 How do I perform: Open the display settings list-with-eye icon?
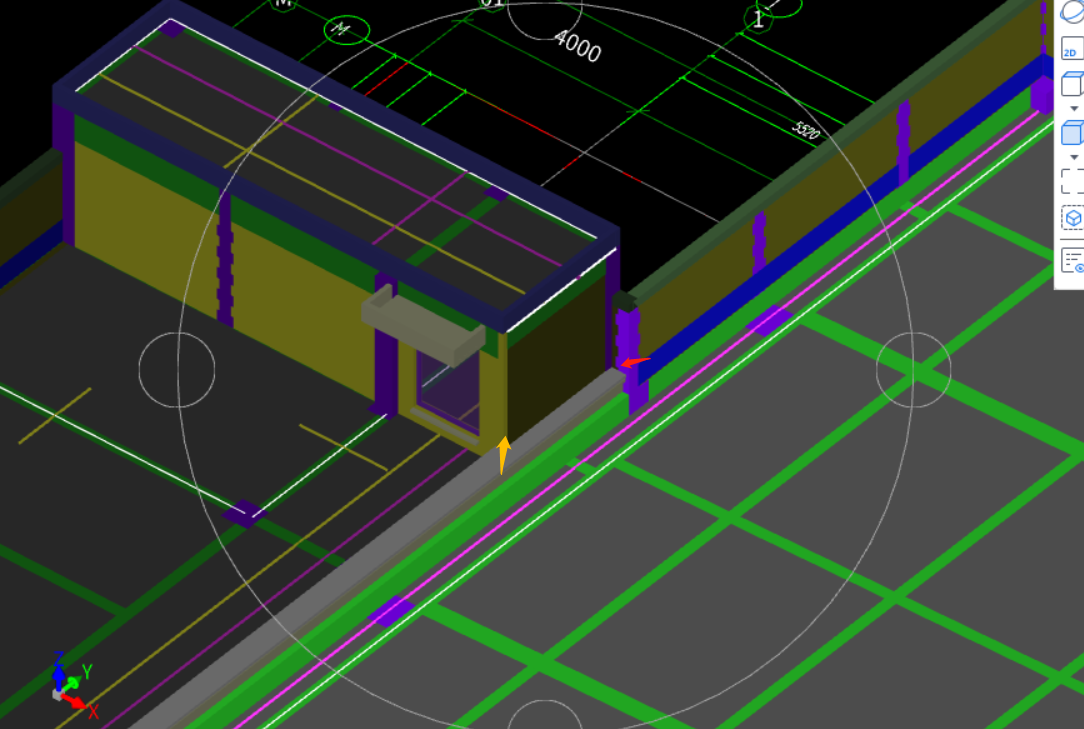pos(1072,261)
